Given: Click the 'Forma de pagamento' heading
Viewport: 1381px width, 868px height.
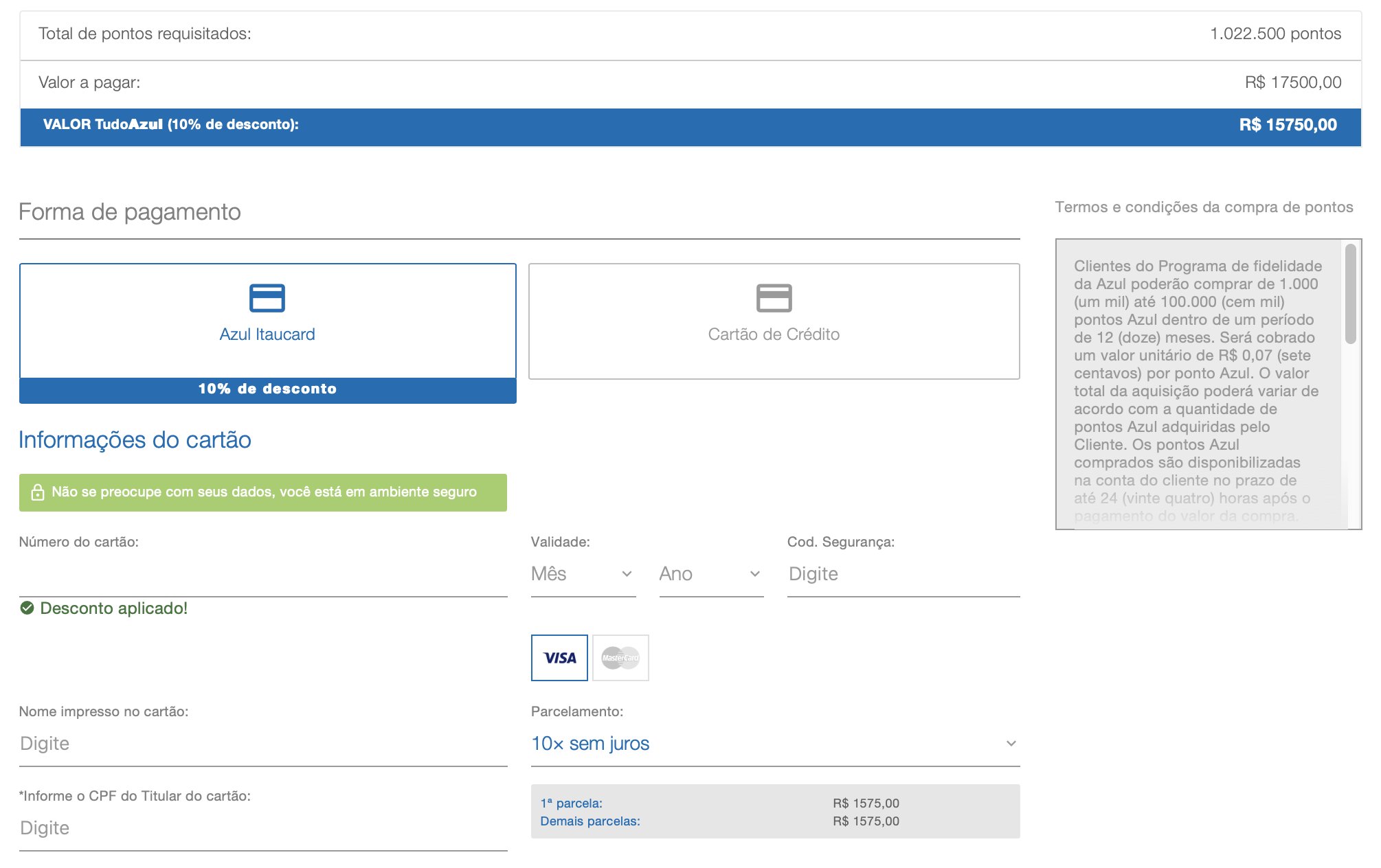Looking at the screenshot, I should [130, 212].
